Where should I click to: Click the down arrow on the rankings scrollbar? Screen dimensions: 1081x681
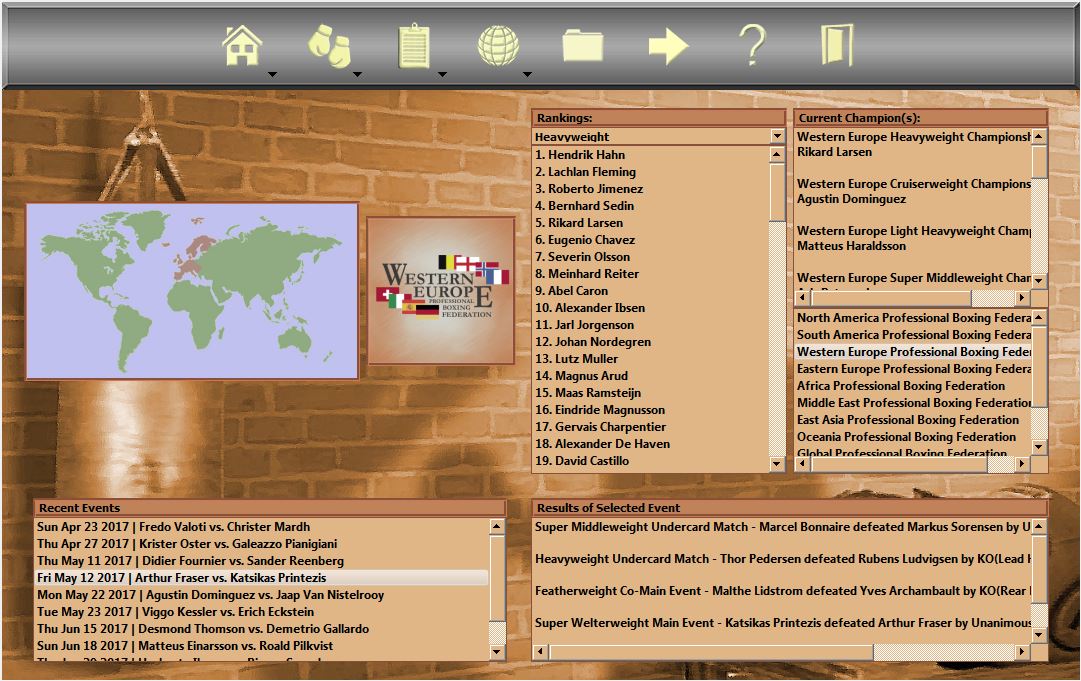777,462
